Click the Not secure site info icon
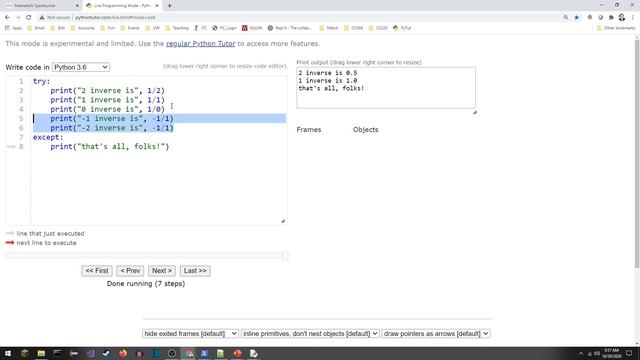 [x=55, y=18]
